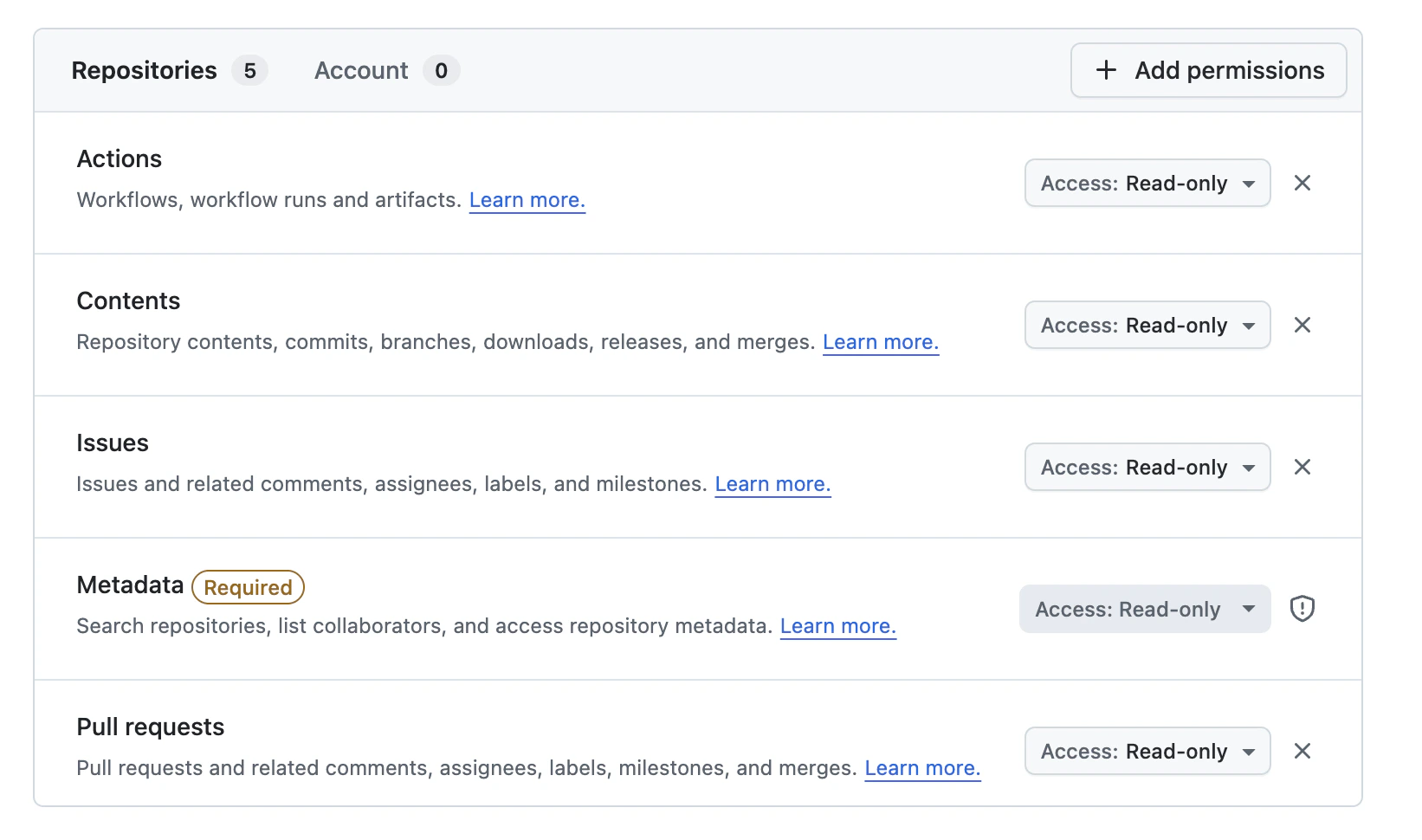
Task: Click text 'Workflows, workflow runs and artifacts.'
Action: tap(269, 200)
